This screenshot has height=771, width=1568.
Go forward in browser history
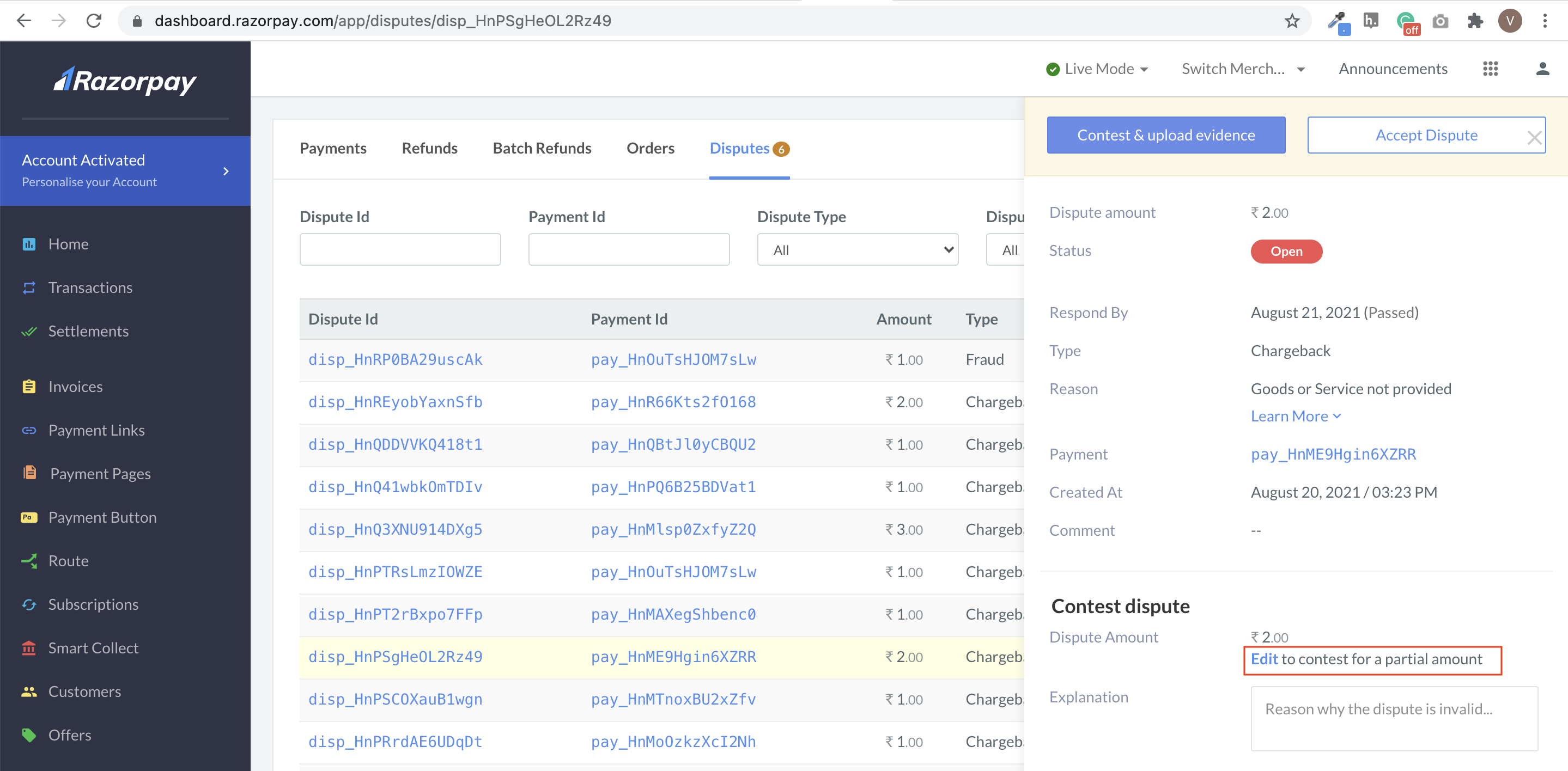[x=58, y=21]
